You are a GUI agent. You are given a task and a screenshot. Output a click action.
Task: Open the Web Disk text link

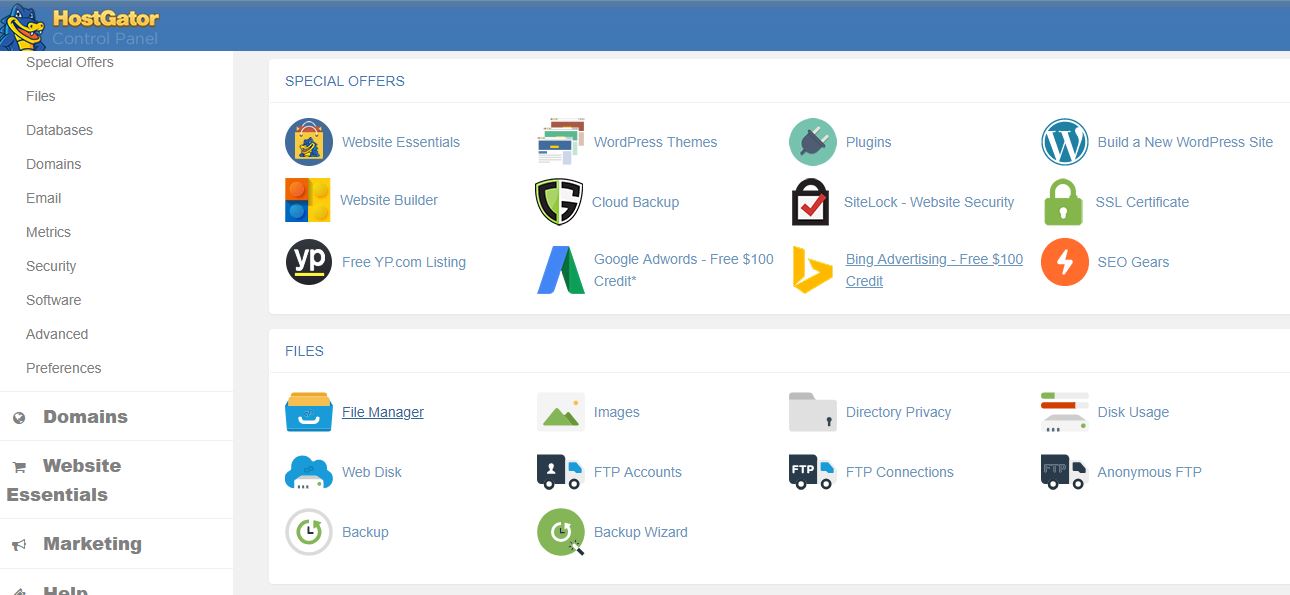coord(372,472)
